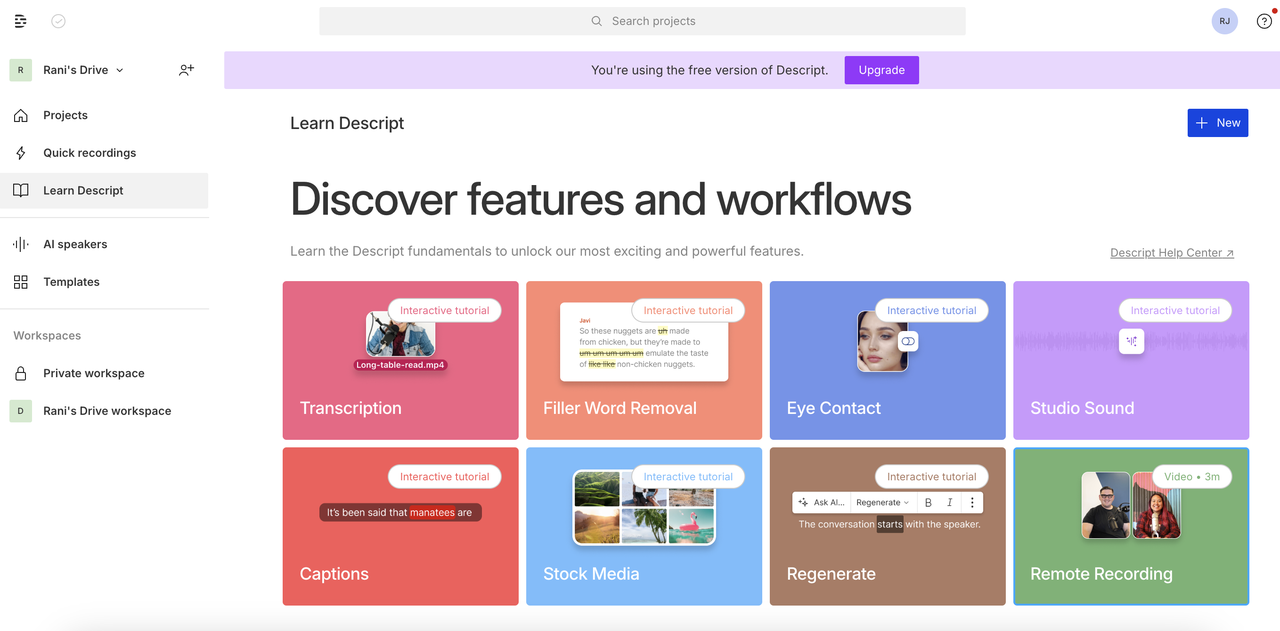Click the Long-table-read.mp4 file label
Screen dimensions: 1280x631
400,365
